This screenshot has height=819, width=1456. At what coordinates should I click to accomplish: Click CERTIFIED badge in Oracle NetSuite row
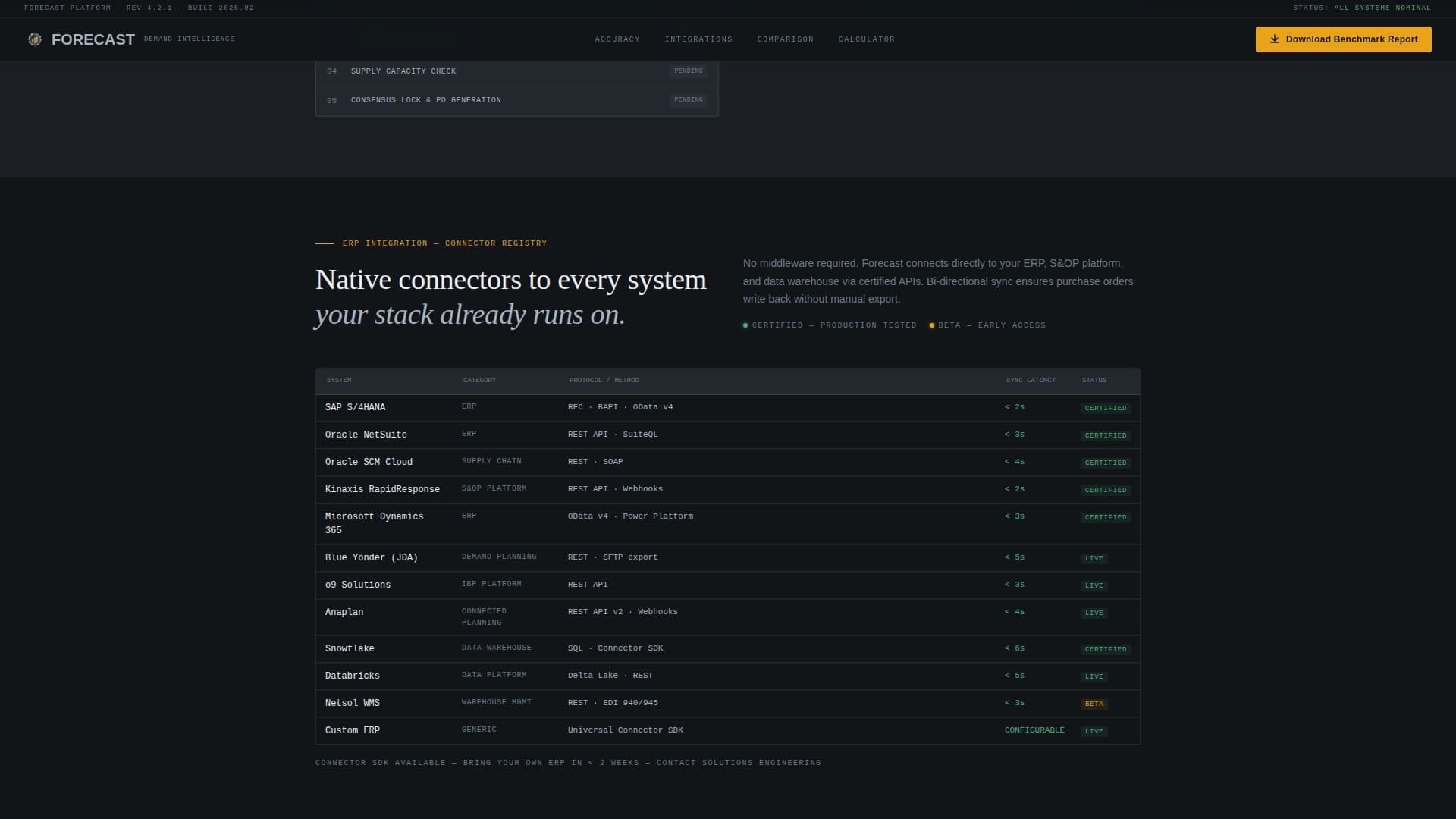[x=1105, y=435]
